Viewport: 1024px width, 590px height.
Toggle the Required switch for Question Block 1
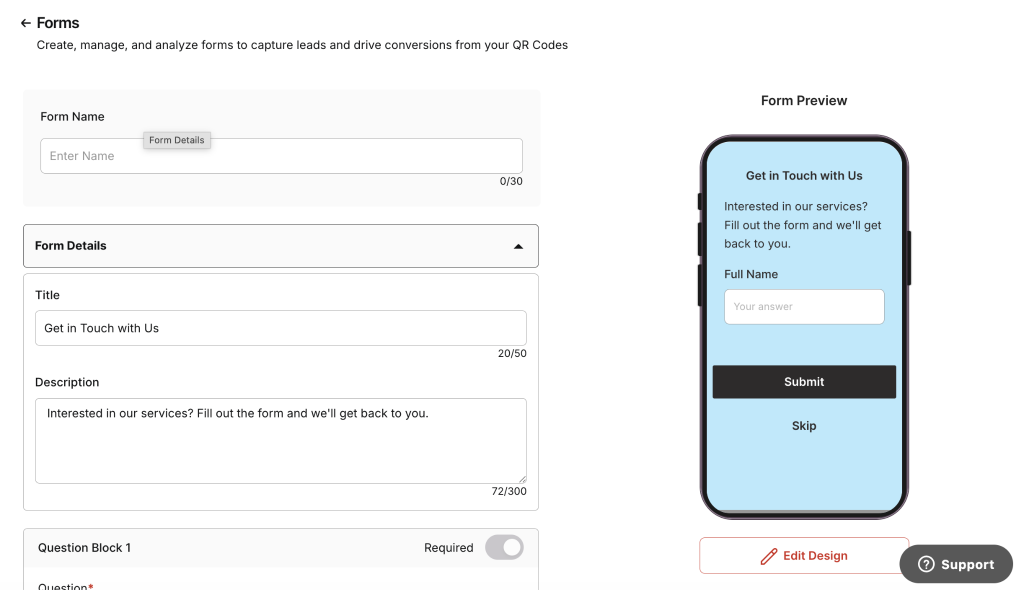coord(504,548)
